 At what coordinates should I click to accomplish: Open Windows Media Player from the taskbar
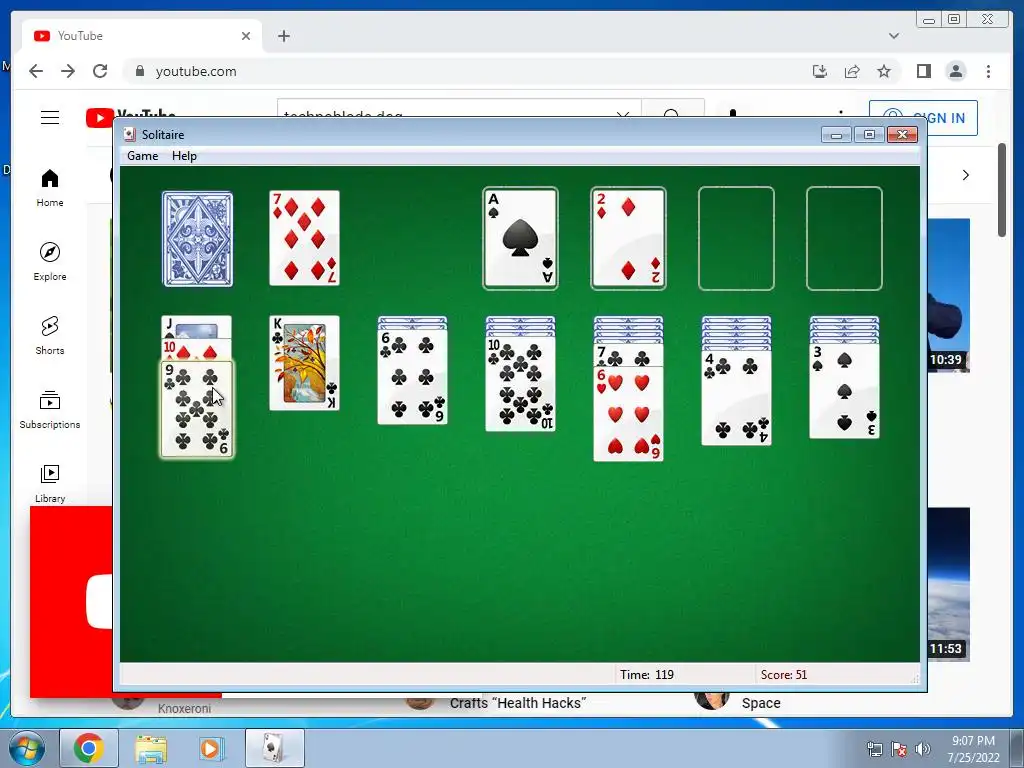(212, 748)
